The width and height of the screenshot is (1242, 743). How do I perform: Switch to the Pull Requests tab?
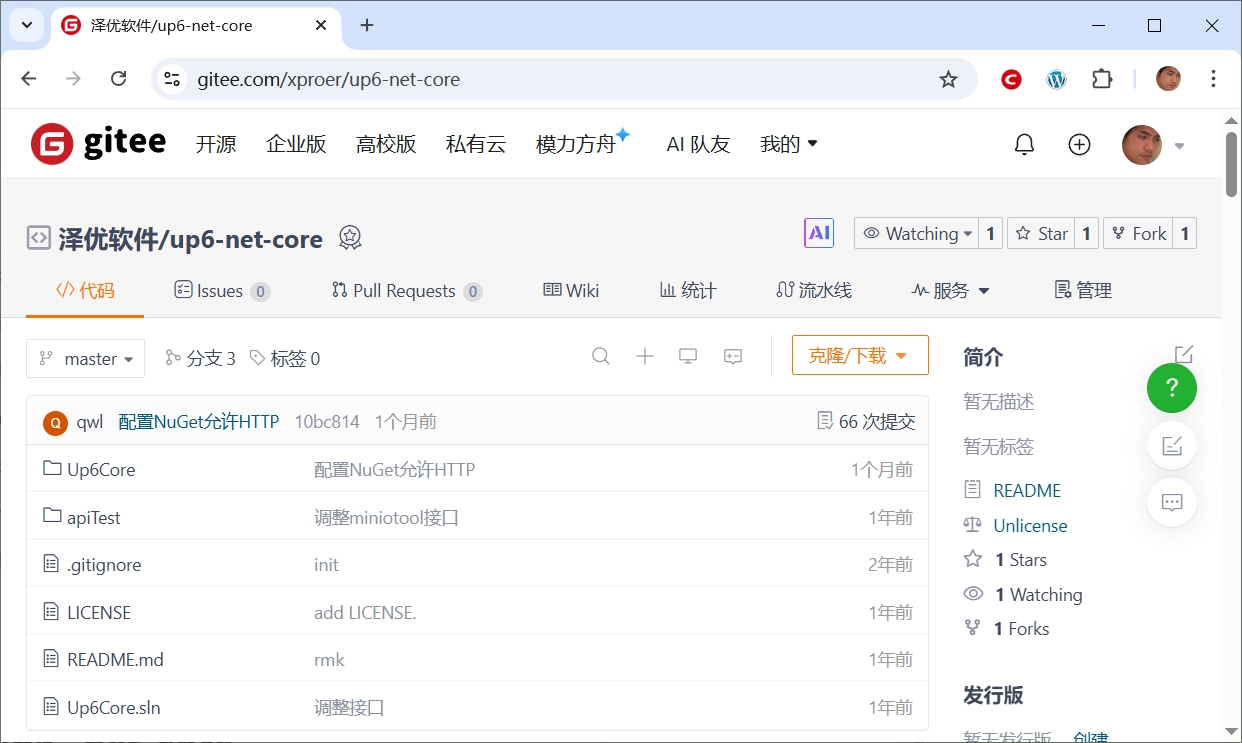[x=405, y=291]
